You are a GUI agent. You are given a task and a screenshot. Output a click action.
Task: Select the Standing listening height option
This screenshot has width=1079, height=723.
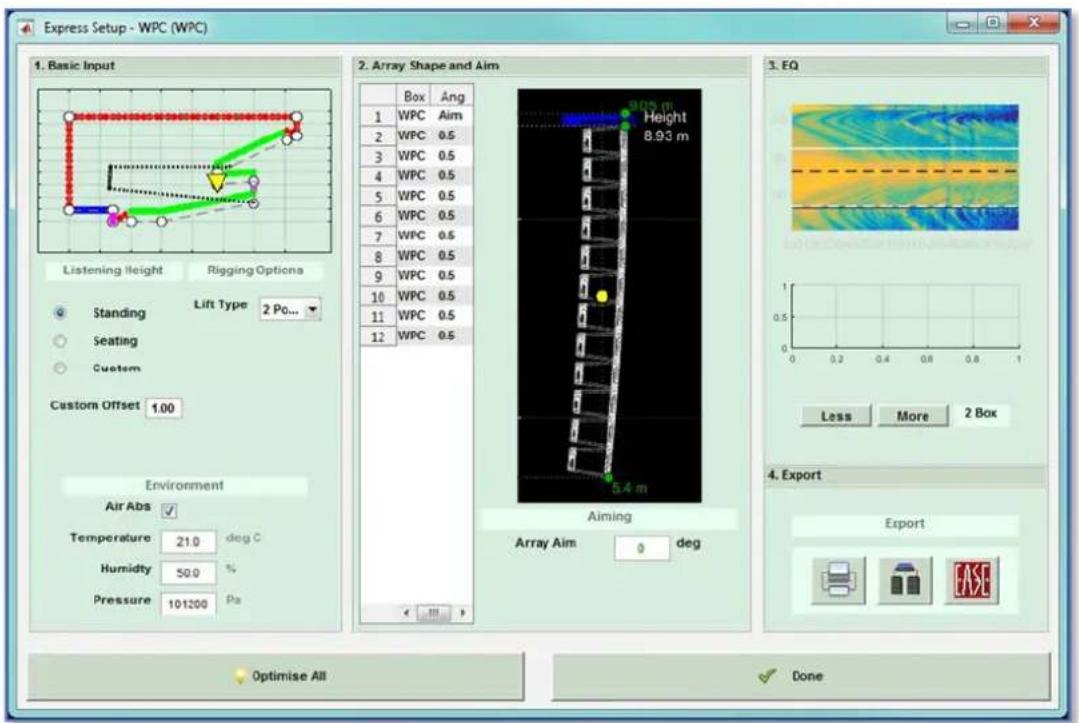pos(61,313)
